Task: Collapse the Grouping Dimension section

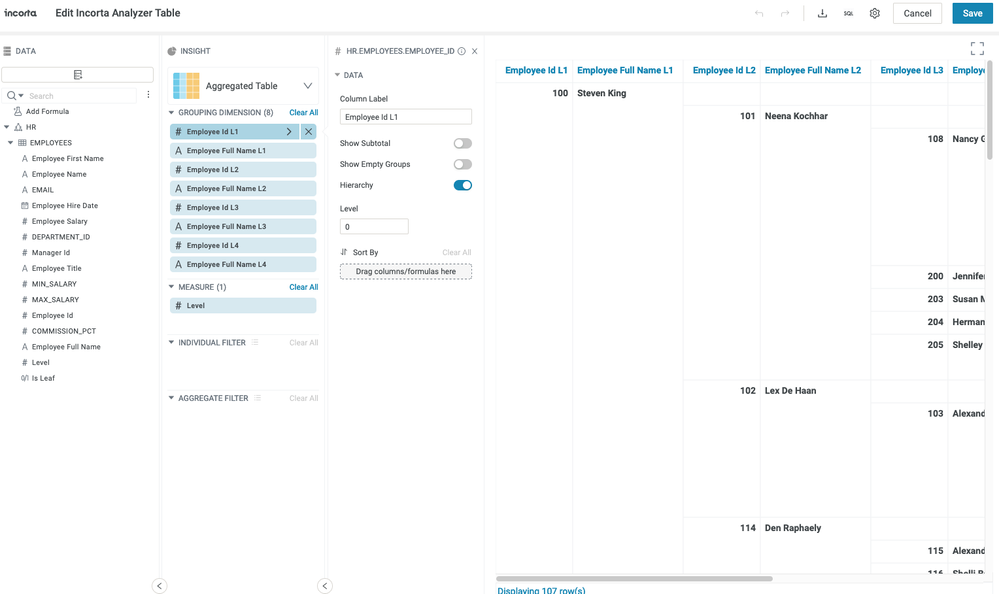Action: point(172,113)
